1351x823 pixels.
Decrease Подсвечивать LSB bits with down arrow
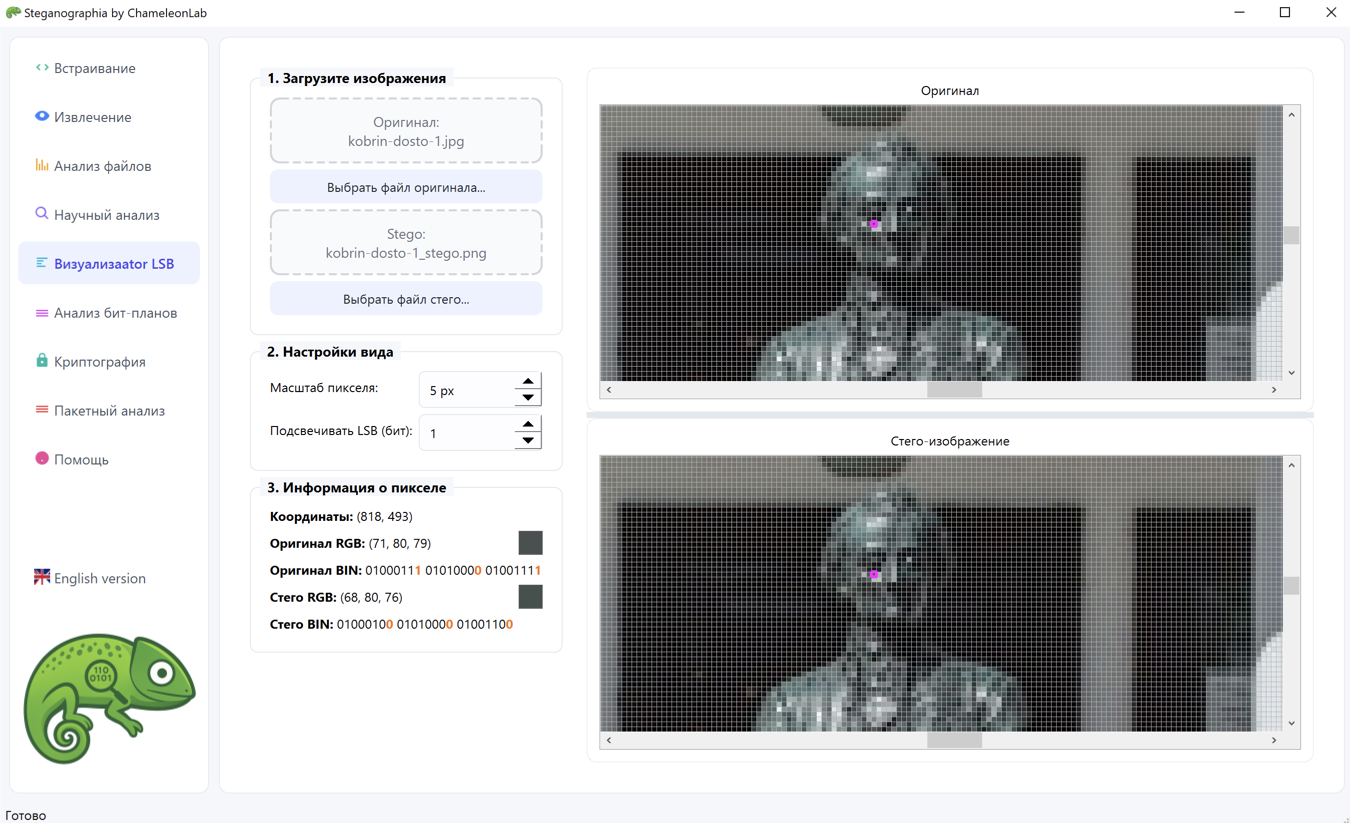coord(528,441)
